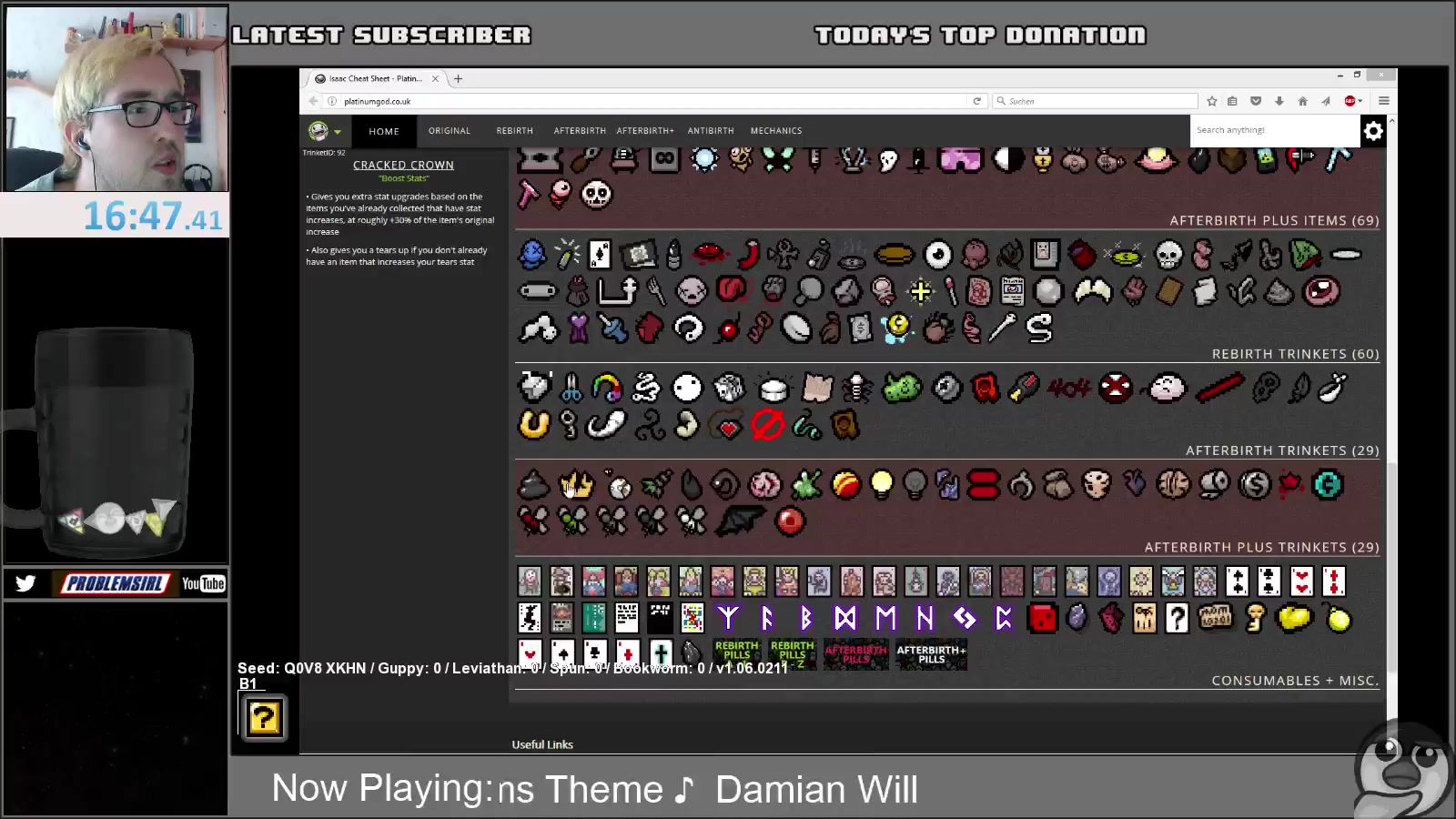Select the ace of spades card item
Image resolution: width=1456 pixels, height=819 pixels.
coord(600,255)
